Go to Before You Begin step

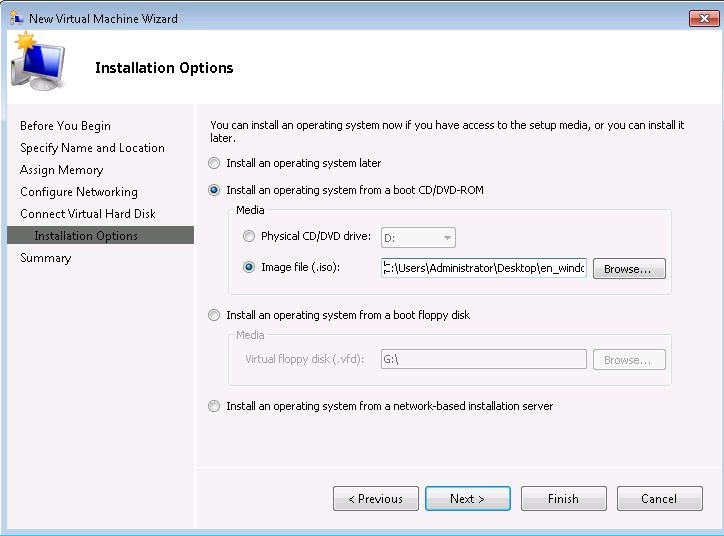pyautogui.click(x=65, y=126)
